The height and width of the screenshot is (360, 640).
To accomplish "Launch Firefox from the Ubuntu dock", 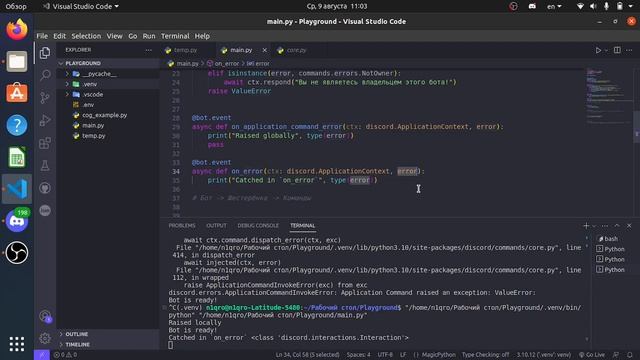I will click(x=17, y=29).
